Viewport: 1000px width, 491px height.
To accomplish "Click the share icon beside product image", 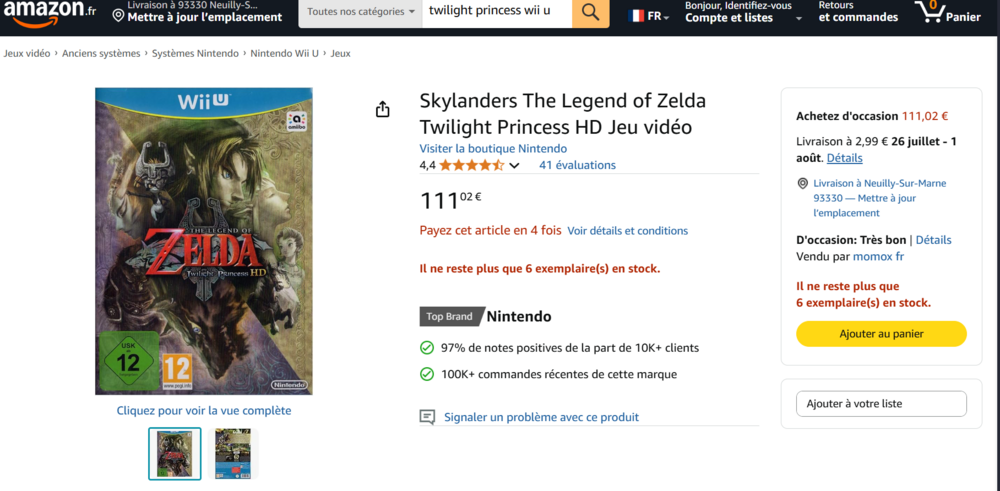I will click(382, 109).
